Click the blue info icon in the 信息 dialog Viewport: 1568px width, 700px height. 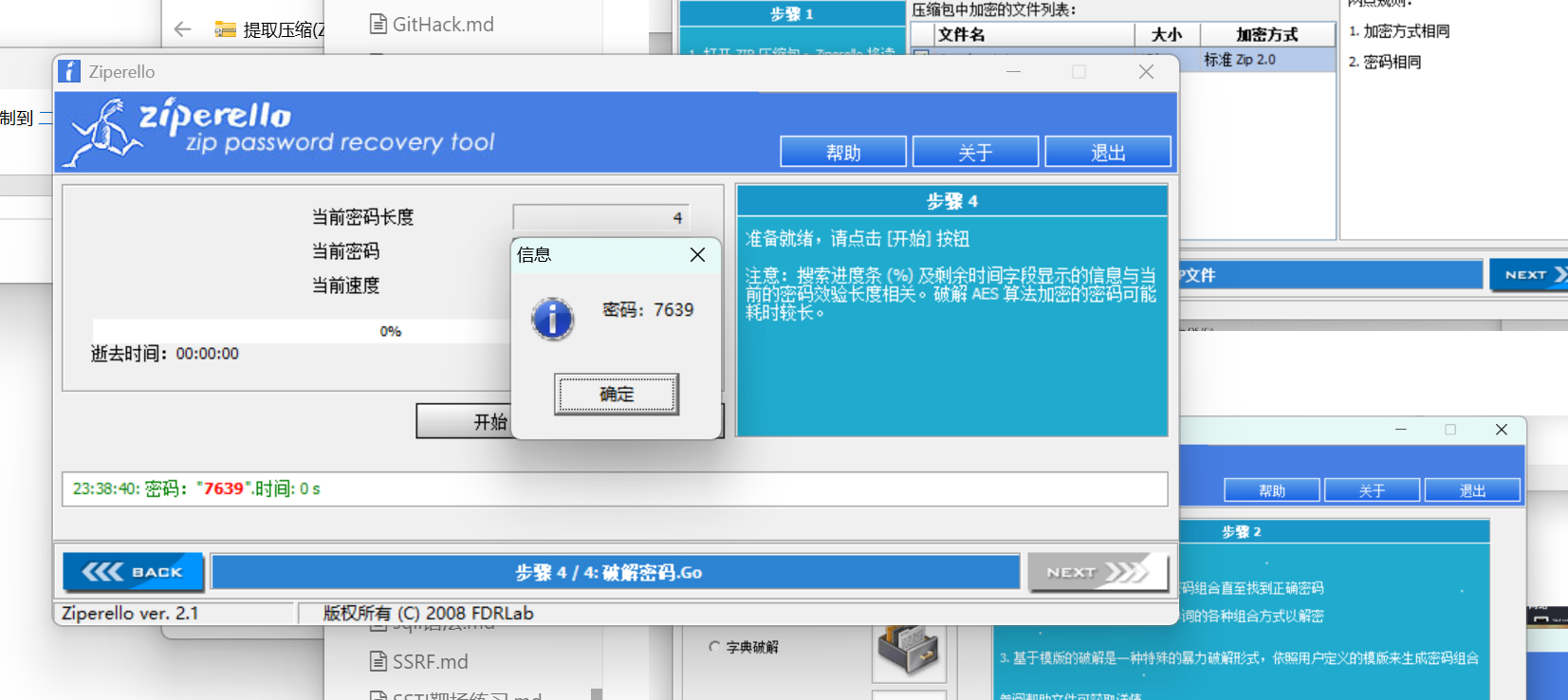click(x=552, y=319)
